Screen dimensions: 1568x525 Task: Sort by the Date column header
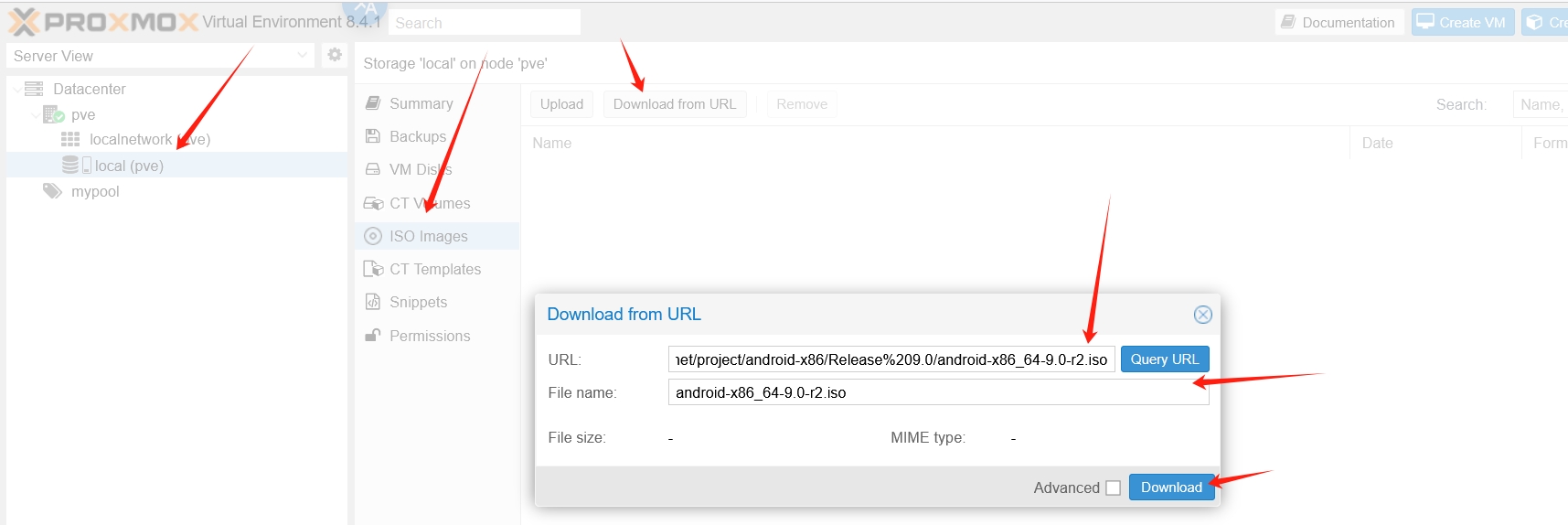(x=1435, y=143)
